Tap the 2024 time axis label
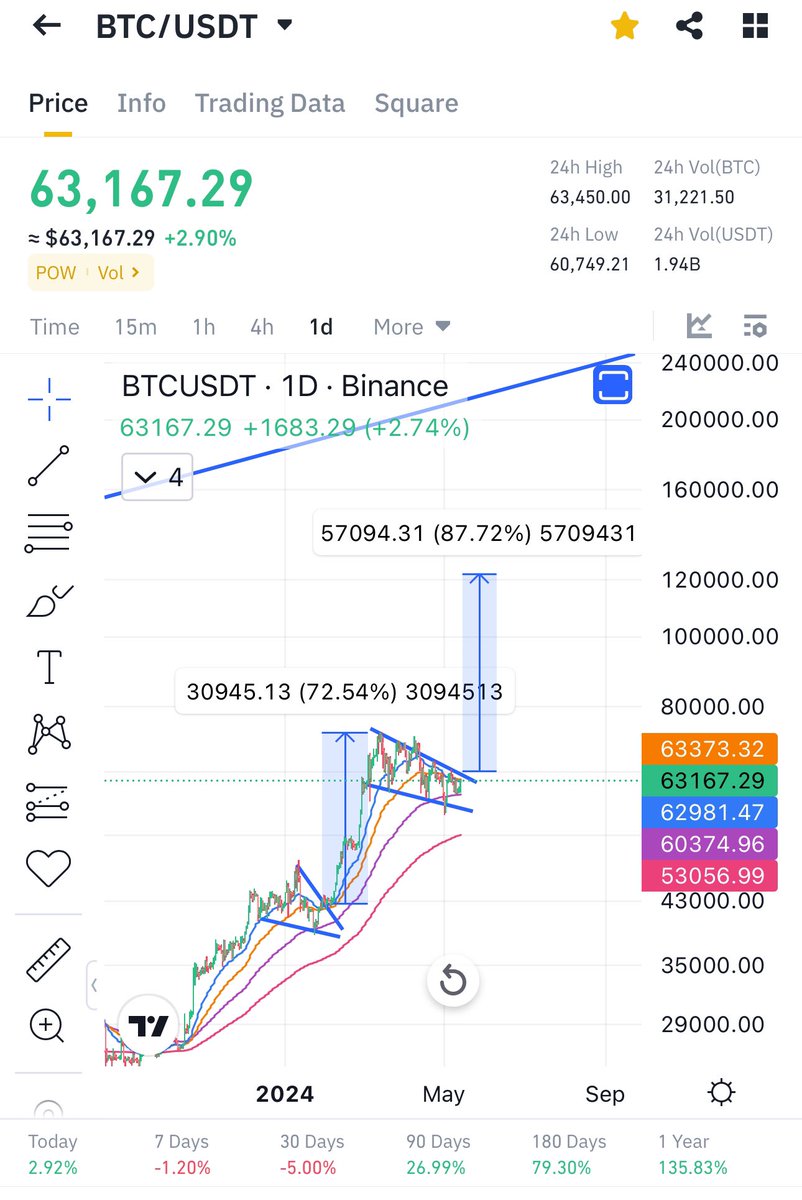The image size is (802, 1200). click(285, 1094)
